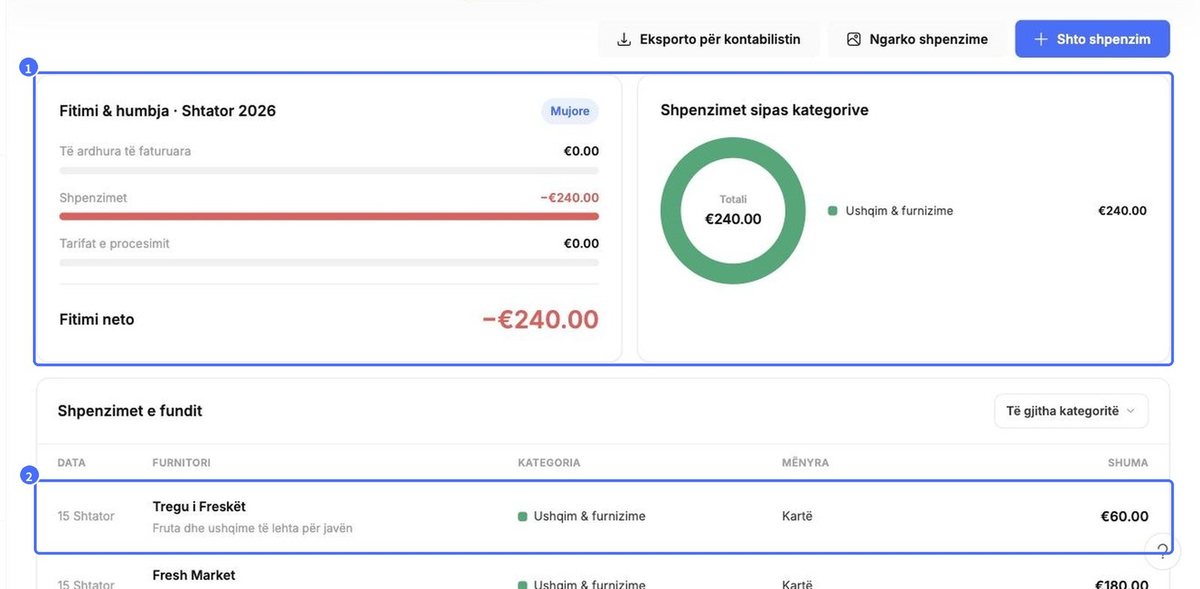Click the image icon in Ngarko shpenzime
The image size is (1200, 589).
(x=854, y=39)
